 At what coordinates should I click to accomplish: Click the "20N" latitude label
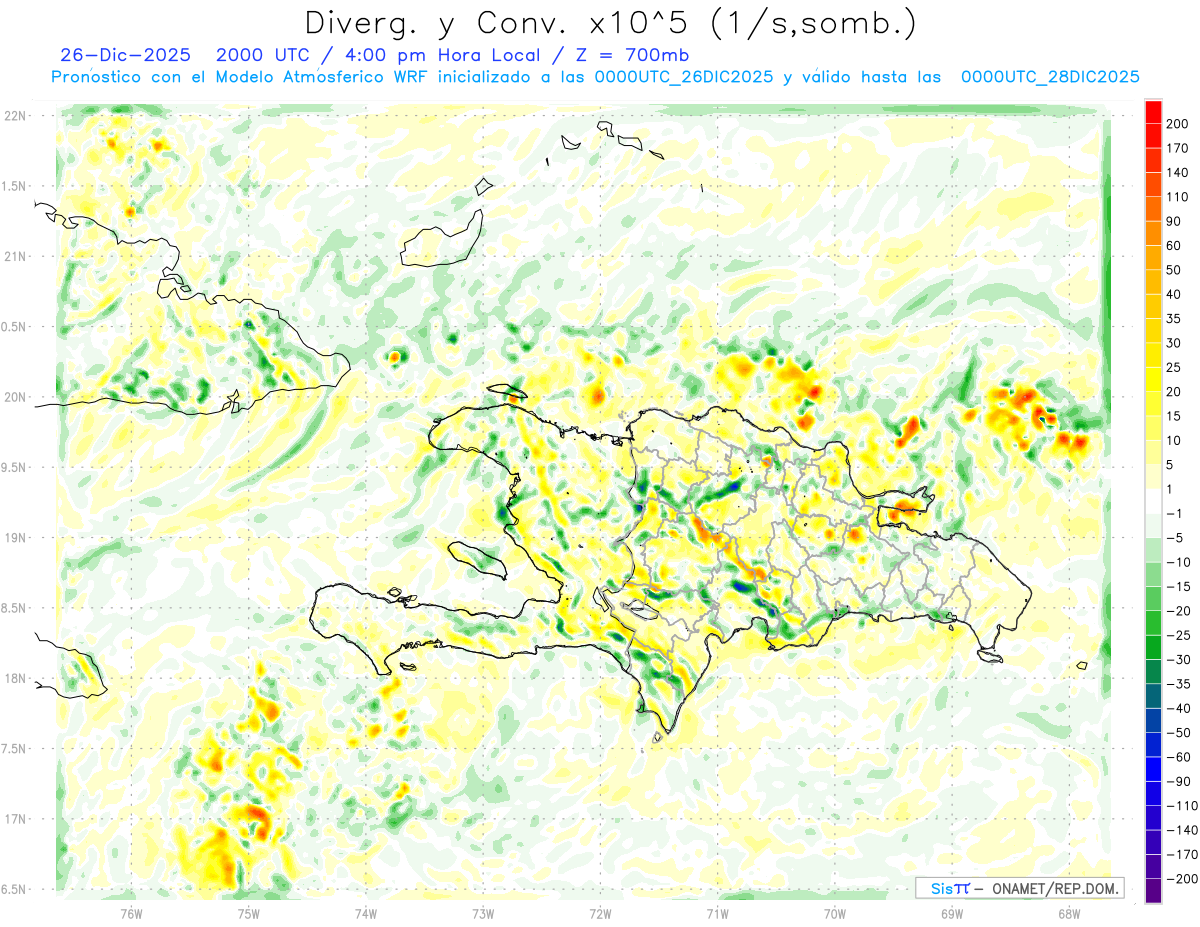coord(15,397)
